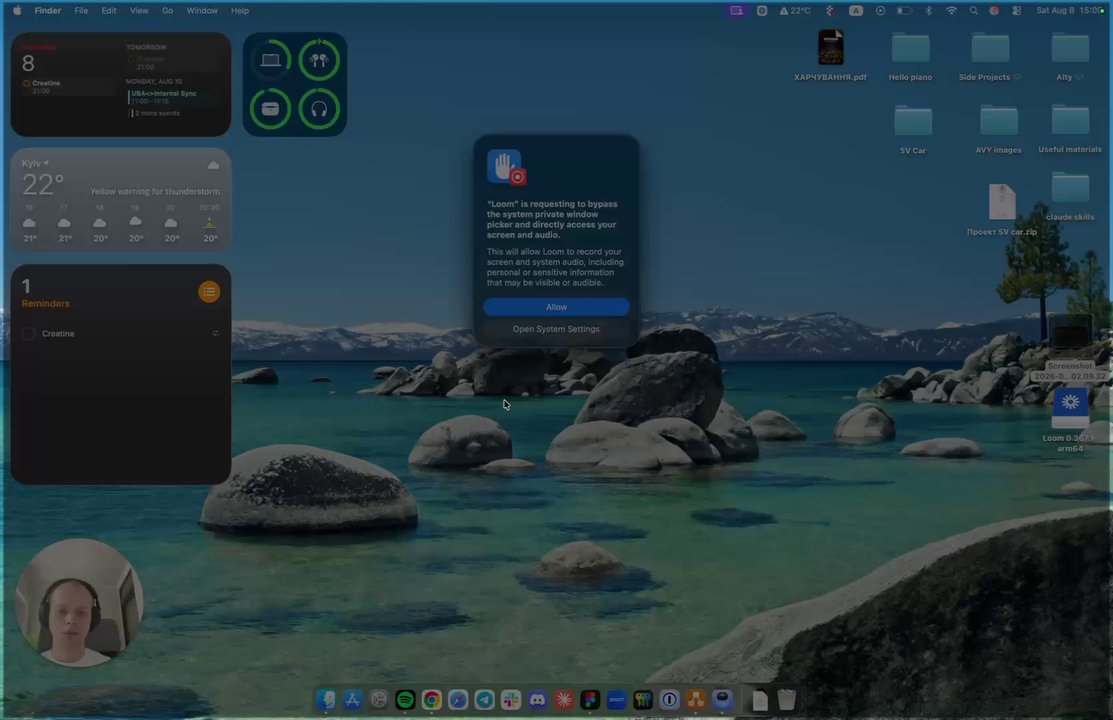The image size is (1113, 720).
Task: Click the MacBook battery ring widget
Action: (x=270, y=60)
